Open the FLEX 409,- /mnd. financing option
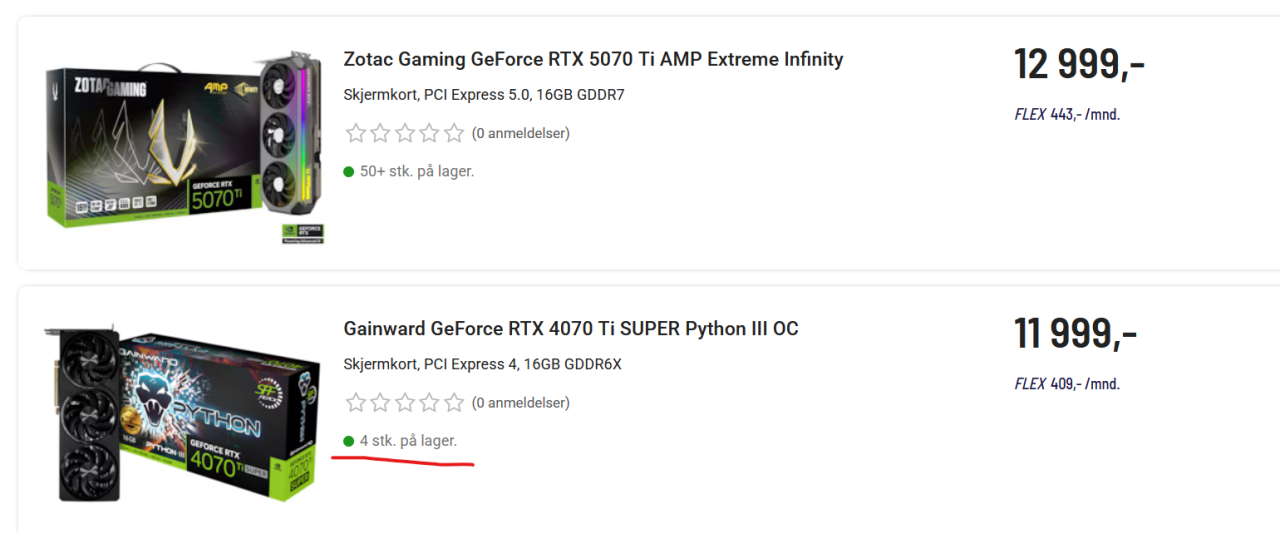The width and height of the screenshot is (1280, 534). click(x=1067, y=383)
